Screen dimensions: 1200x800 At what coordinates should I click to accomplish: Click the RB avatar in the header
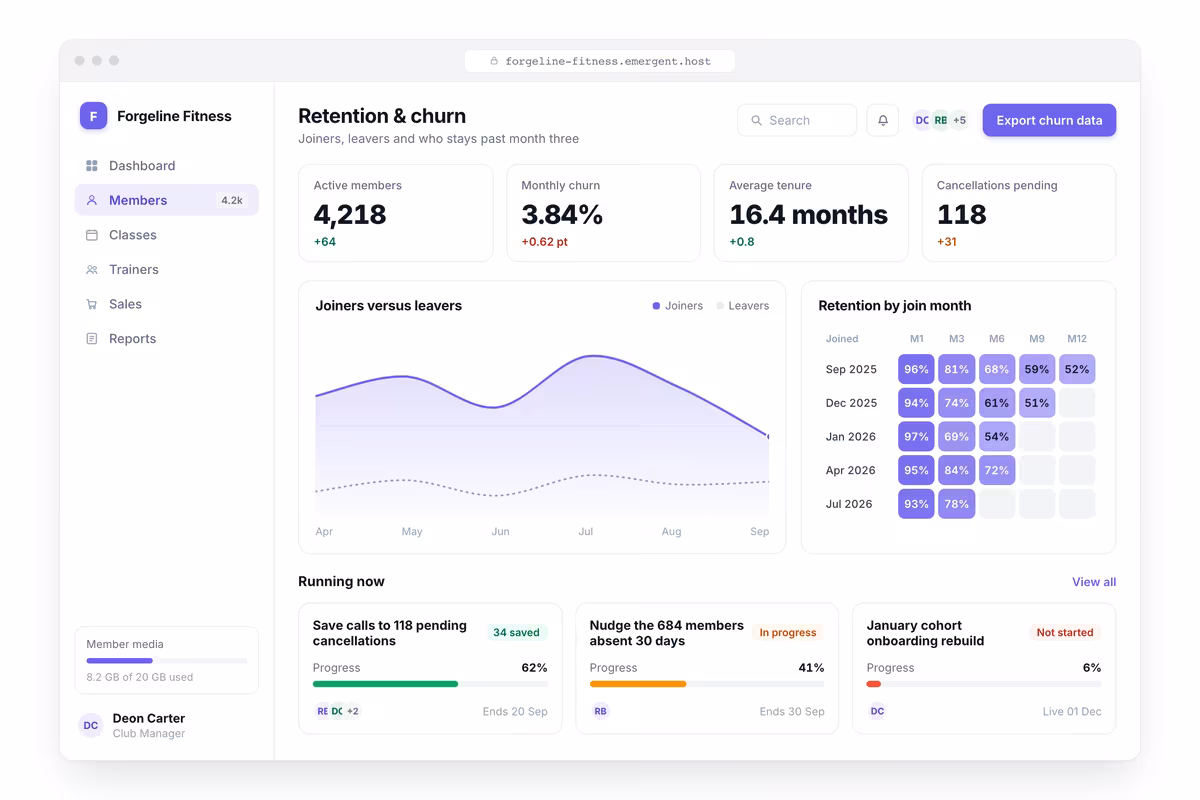coord(940,120)
